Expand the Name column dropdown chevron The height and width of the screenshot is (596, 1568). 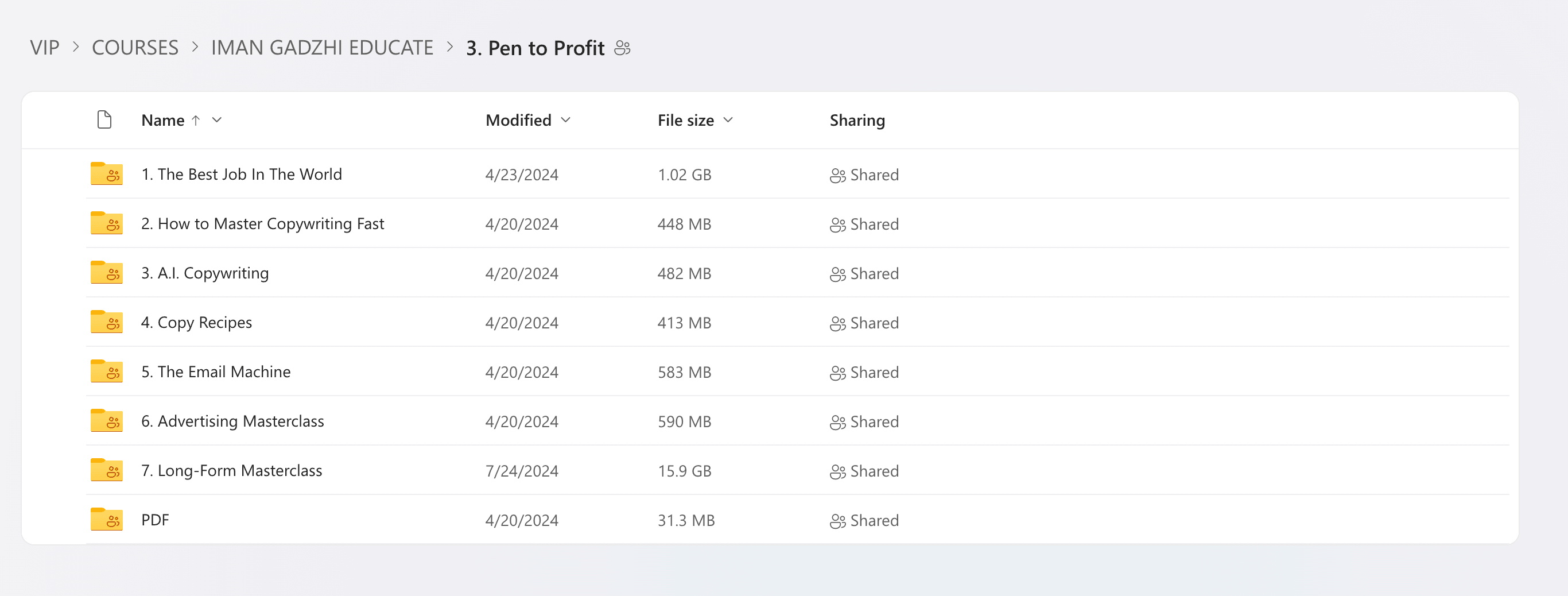click(x=217, y=120)
